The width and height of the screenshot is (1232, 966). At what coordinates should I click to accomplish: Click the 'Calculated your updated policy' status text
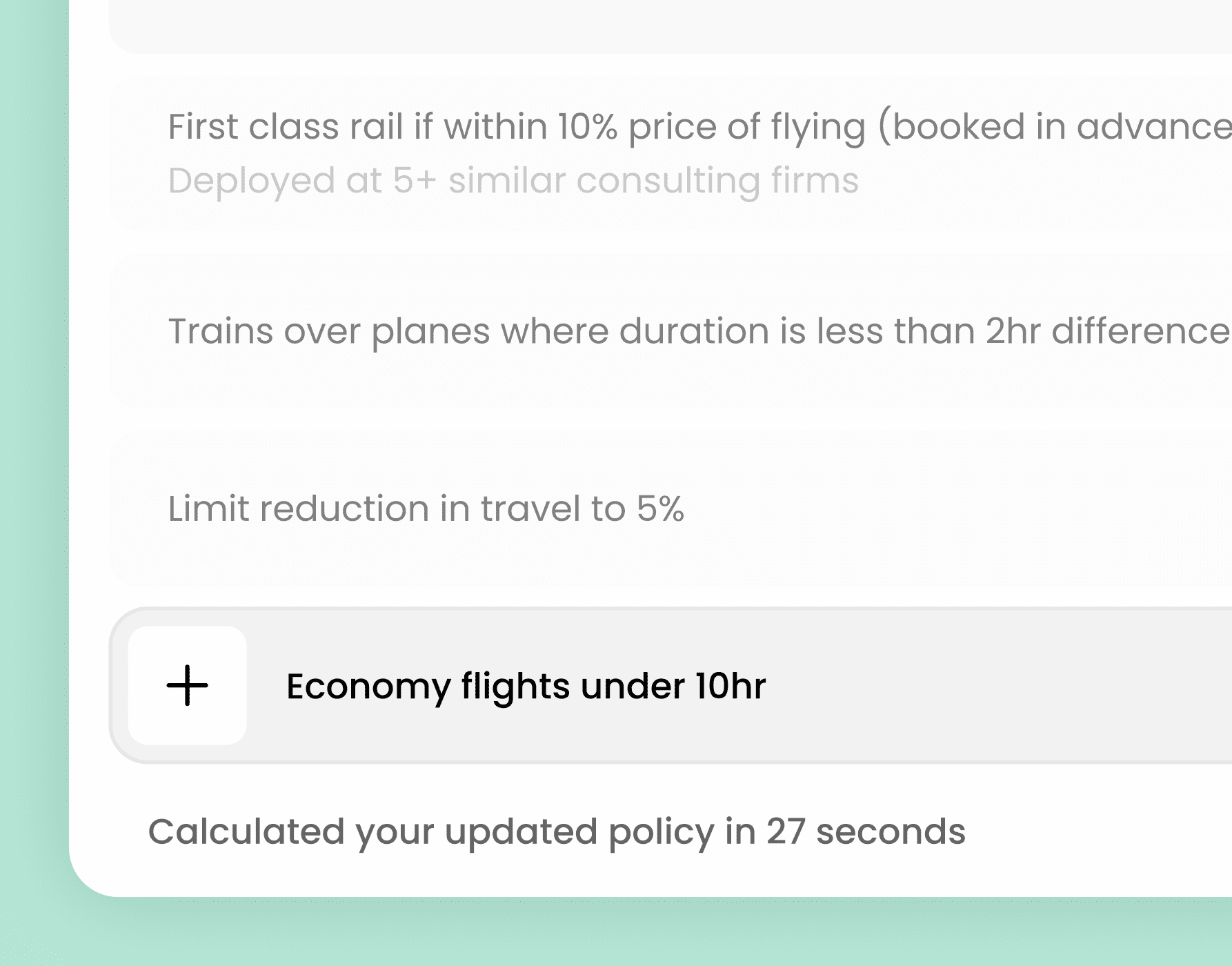[556, 831]
